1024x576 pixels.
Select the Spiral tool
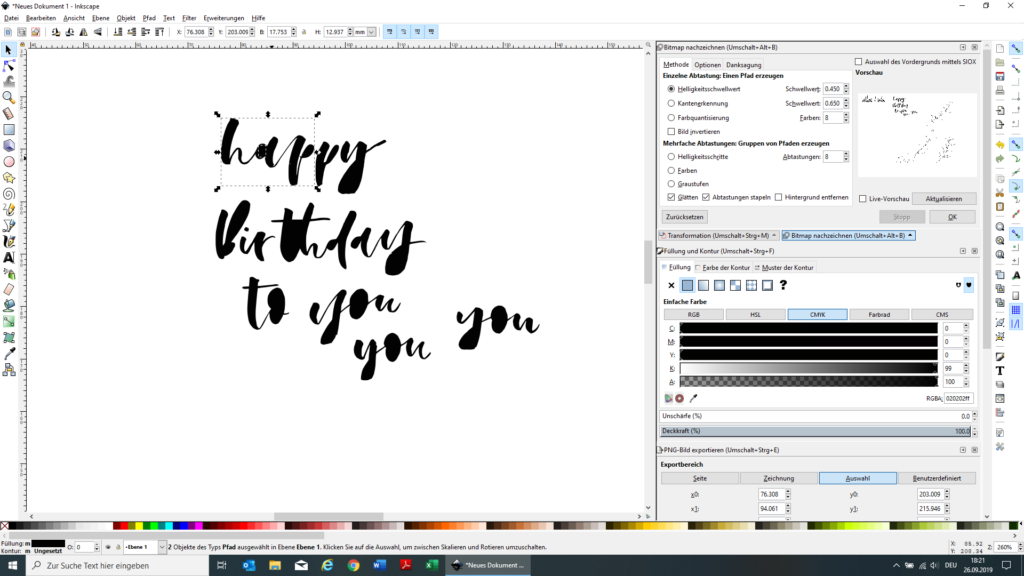click(x=9, y=193)
